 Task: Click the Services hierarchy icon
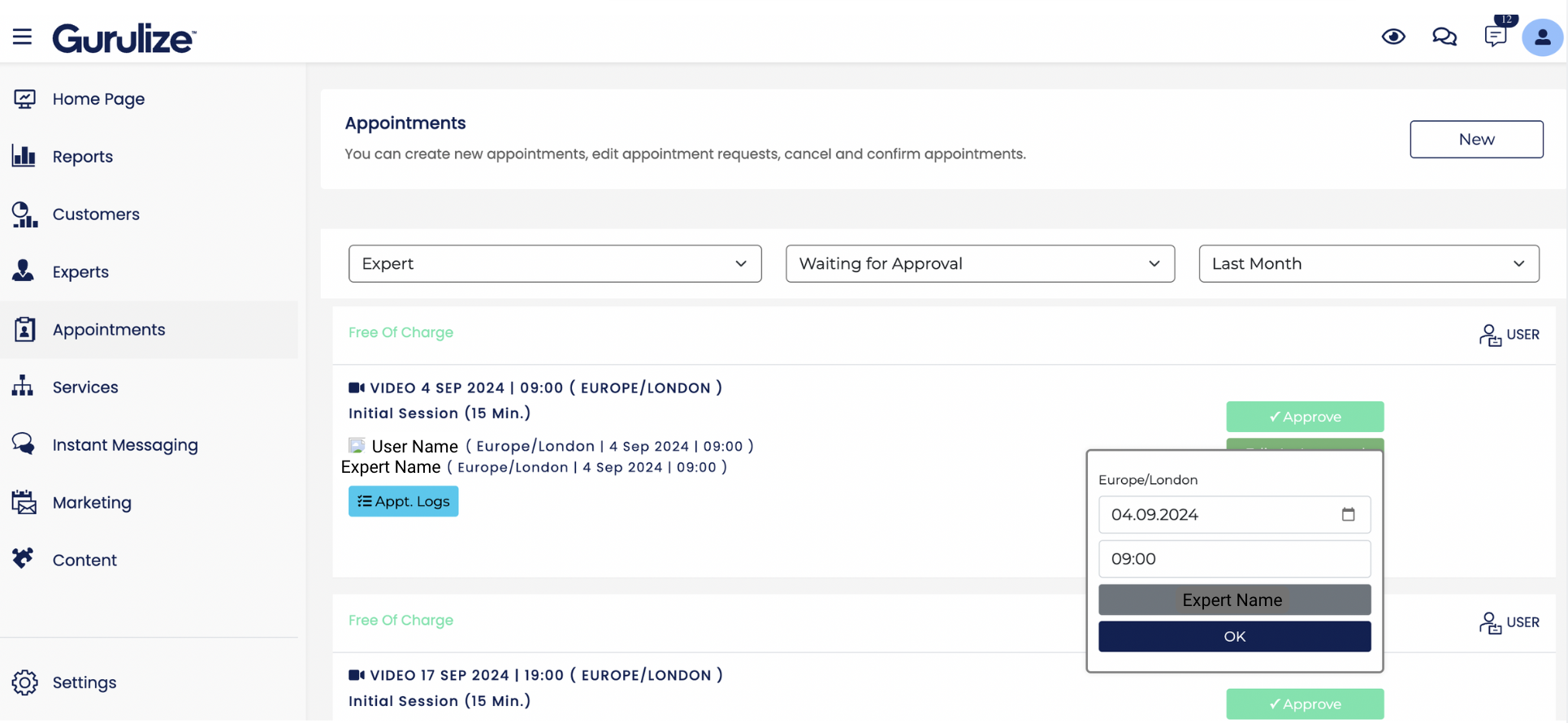(23, 386)
